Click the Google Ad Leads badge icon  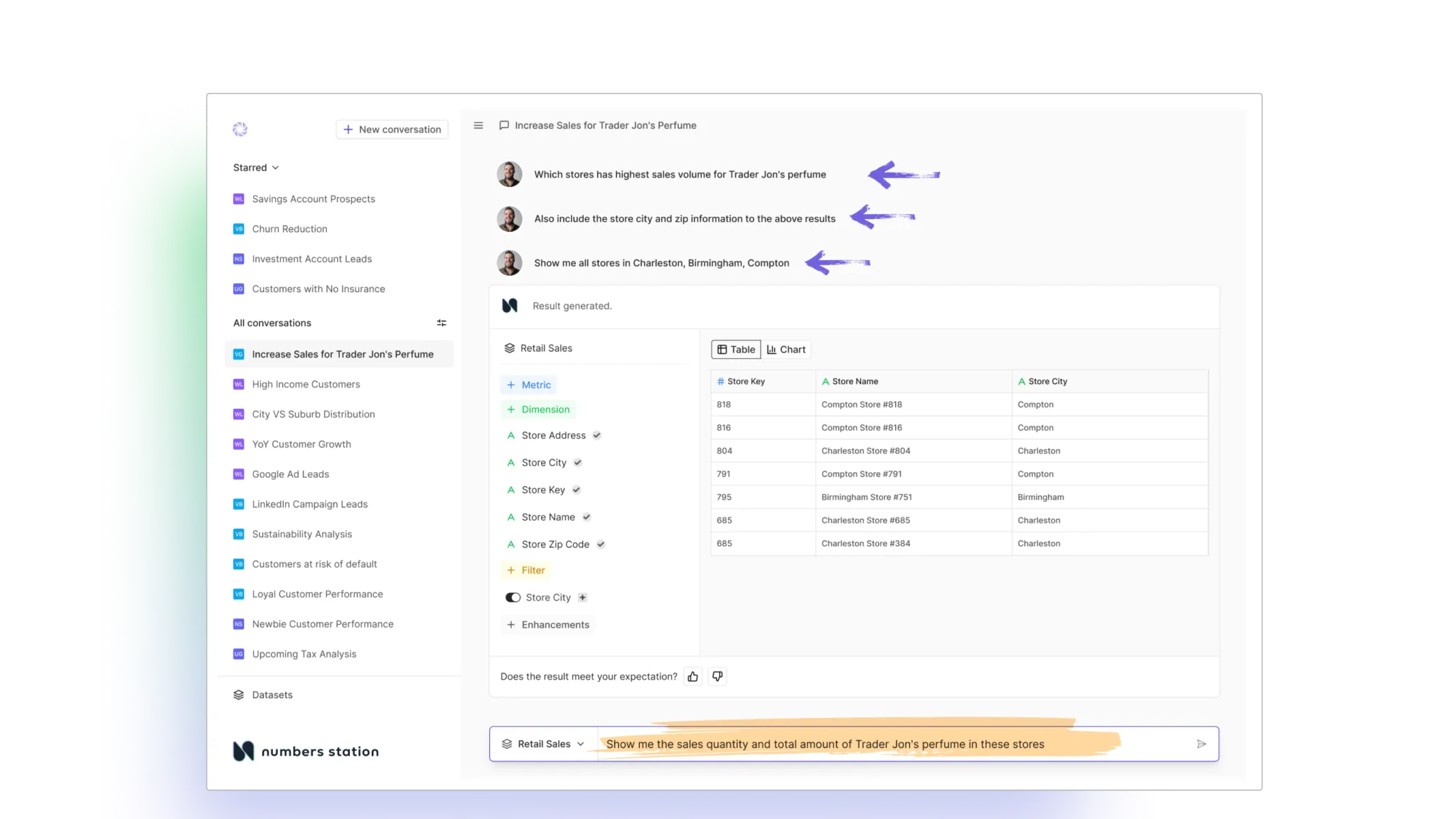tap(239, 474)
